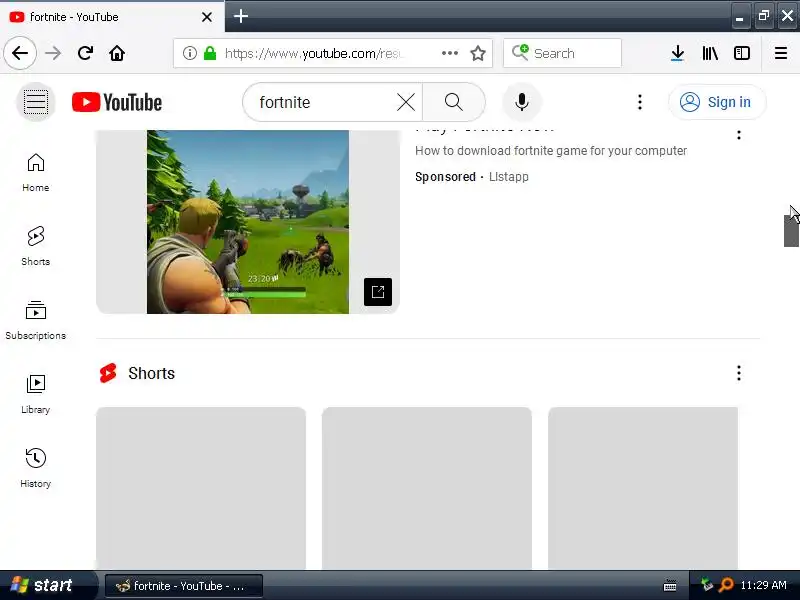Open Subscriptions in YouTube sidebar
The width and height of the screenshot is (800, 600).
tap(36, 320)
